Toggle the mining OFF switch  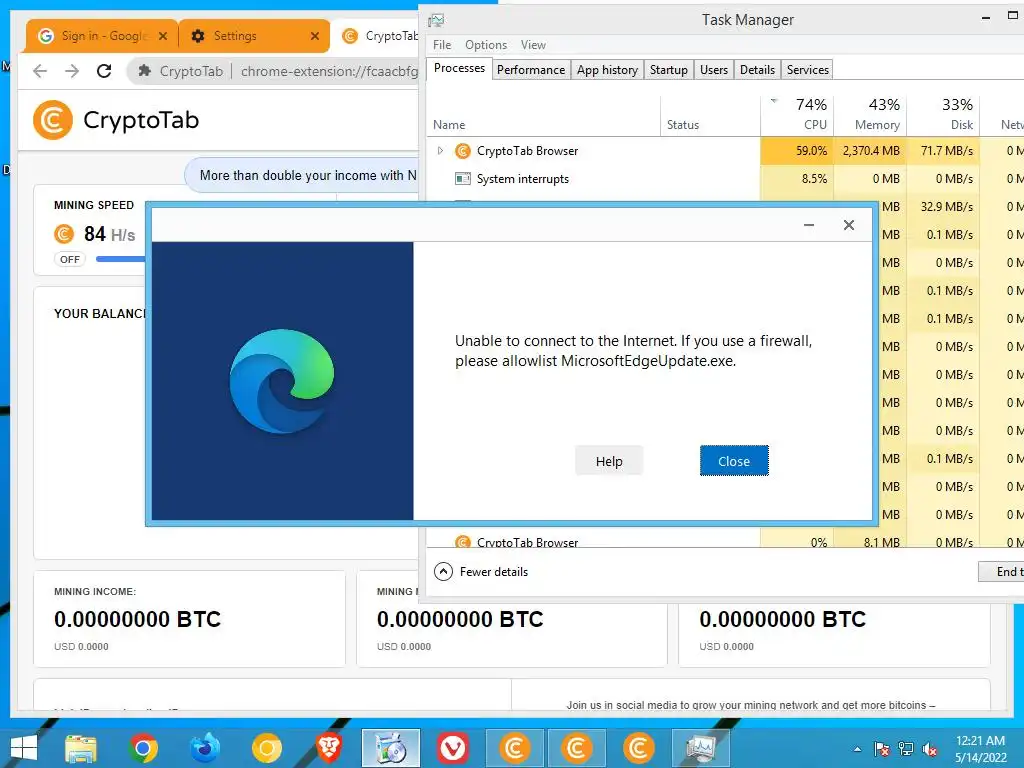coord(70,259)
